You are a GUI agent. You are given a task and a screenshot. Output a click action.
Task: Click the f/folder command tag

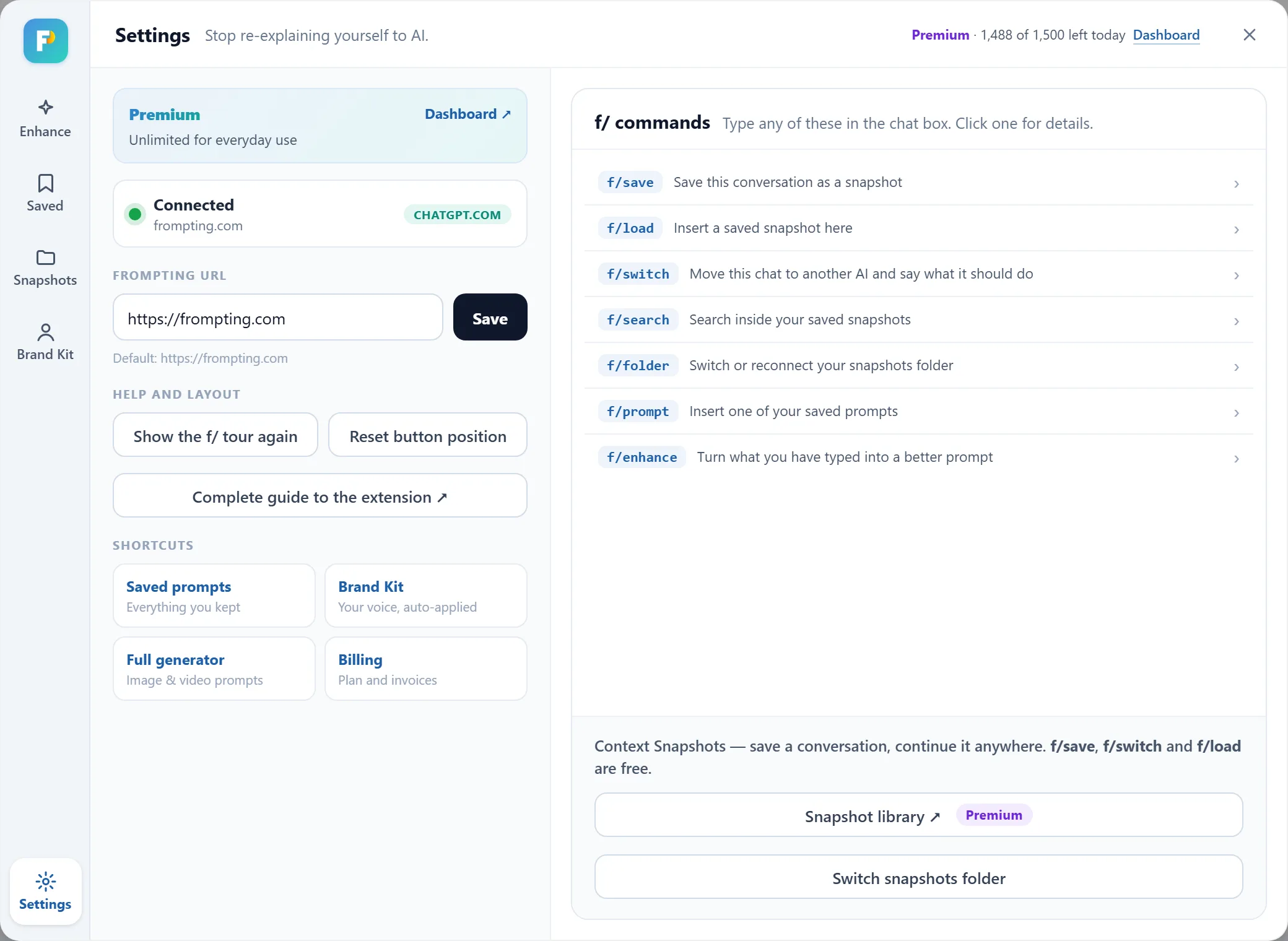coord(638,365)
